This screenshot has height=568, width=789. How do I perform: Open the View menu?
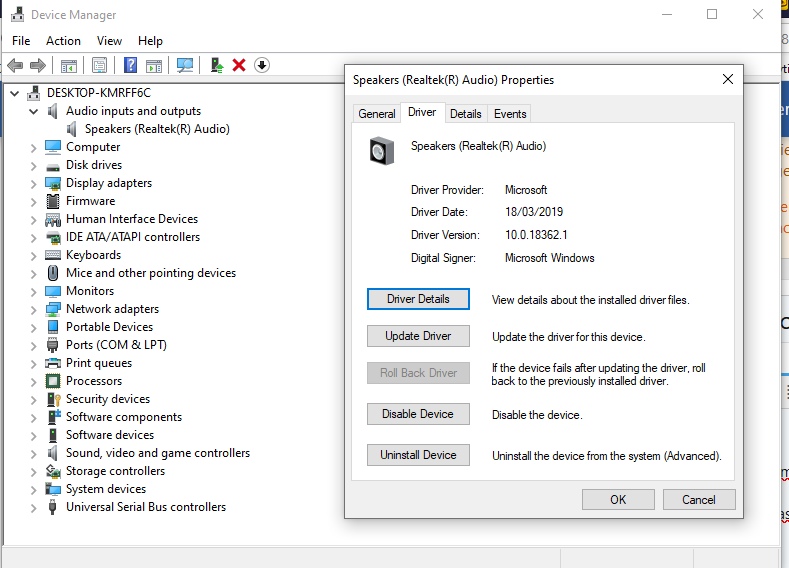pos(109,41)
